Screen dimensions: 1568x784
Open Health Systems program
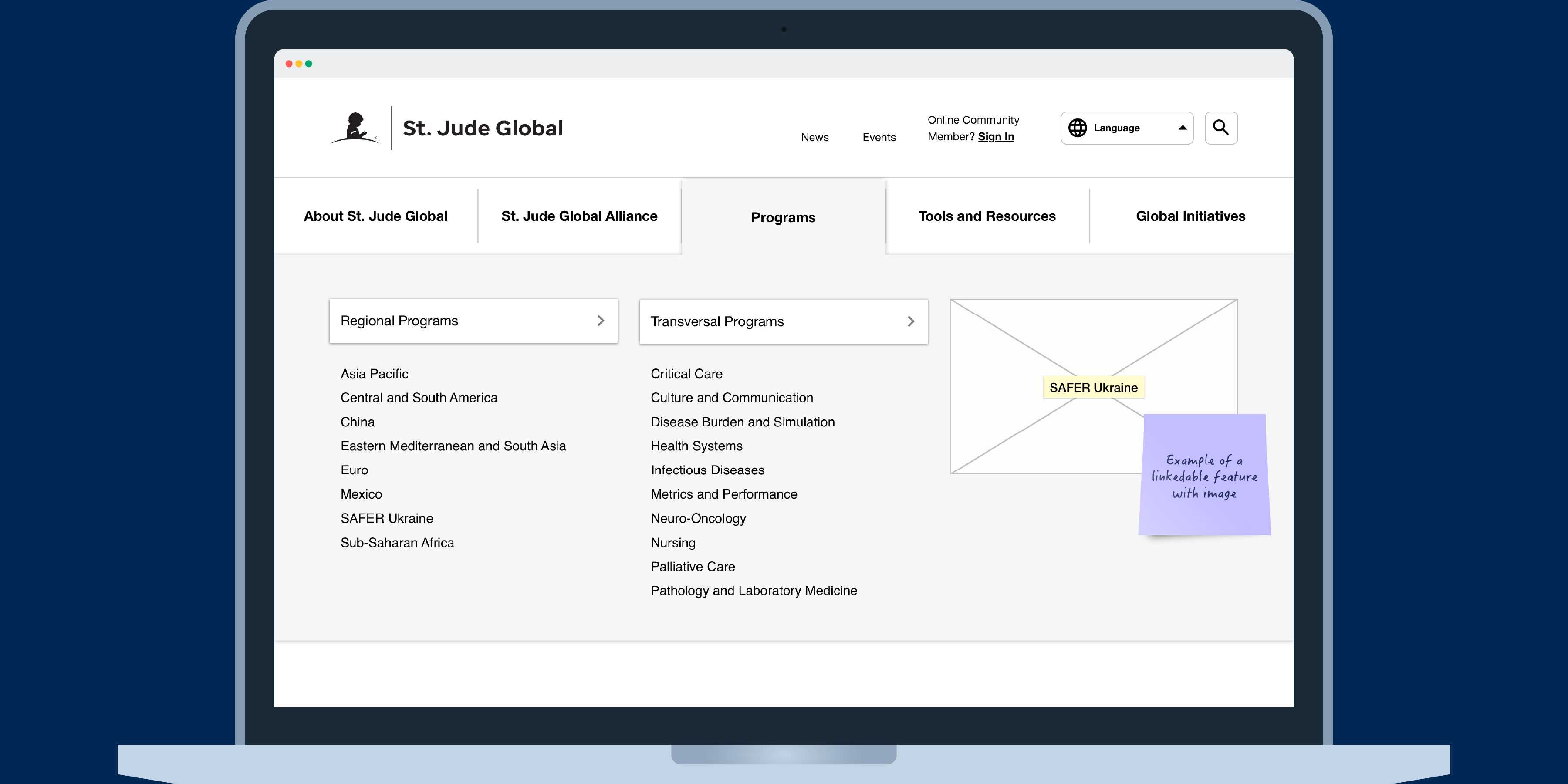pyautogui.click(x=696, y=446)
